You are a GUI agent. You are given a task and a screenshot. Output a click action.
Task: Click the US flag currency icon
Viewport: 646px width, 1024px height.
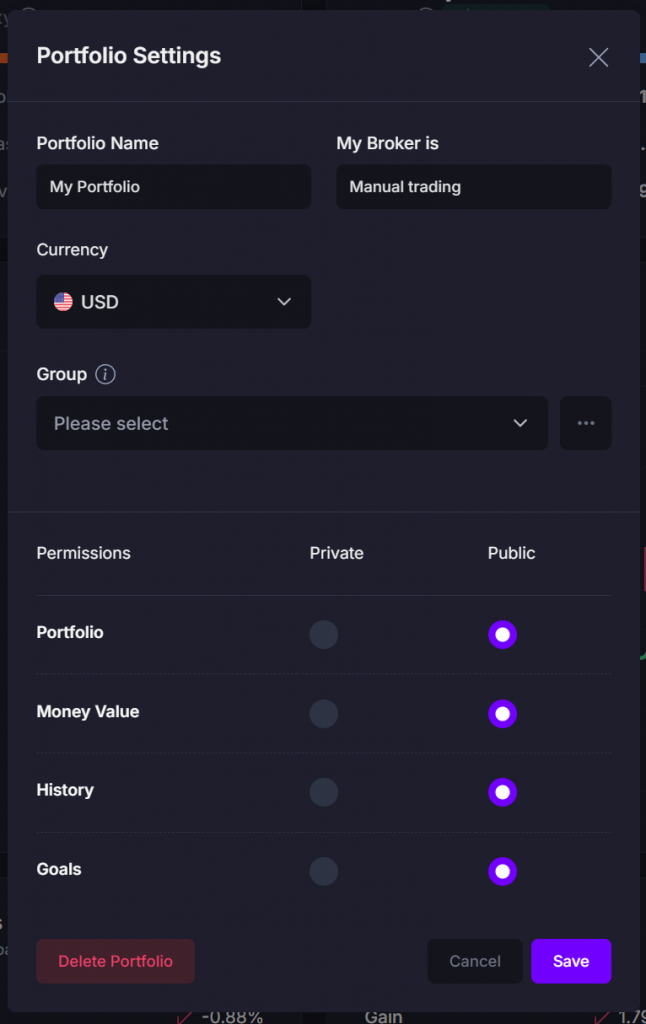click(x=63, y=302)
